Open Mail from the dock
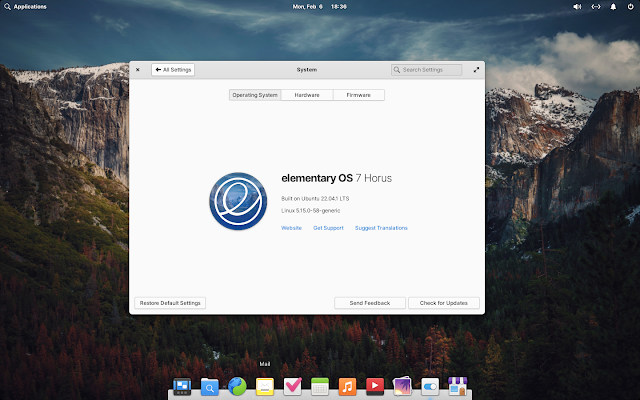The height and width of the screenshot is (400, 640). 264,386
